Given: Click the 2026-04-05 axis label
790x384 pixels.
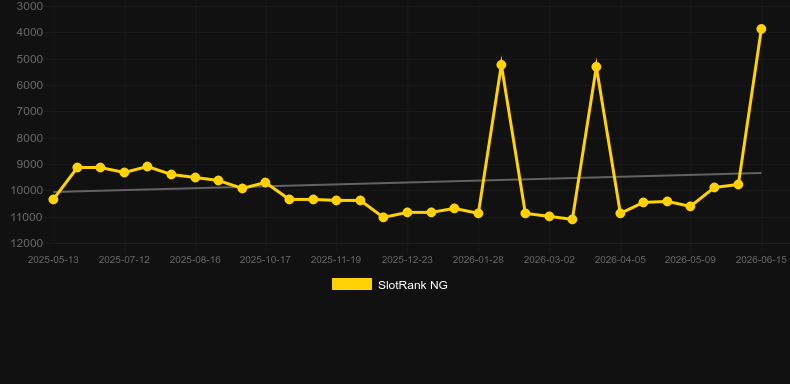Looking at the screenshot, I should pyautogui.click(x=620, y=260).
